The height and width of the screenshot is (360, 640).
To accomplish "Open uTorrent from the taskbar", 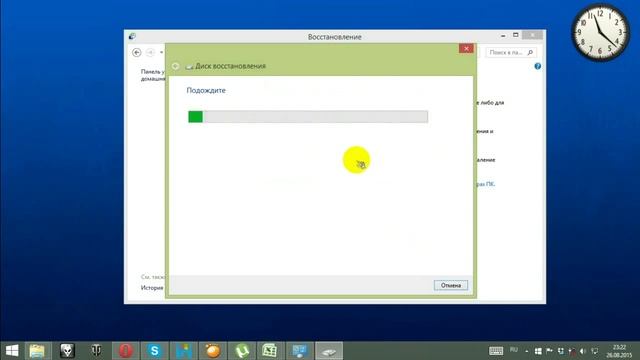I will (x=242, y=351).
